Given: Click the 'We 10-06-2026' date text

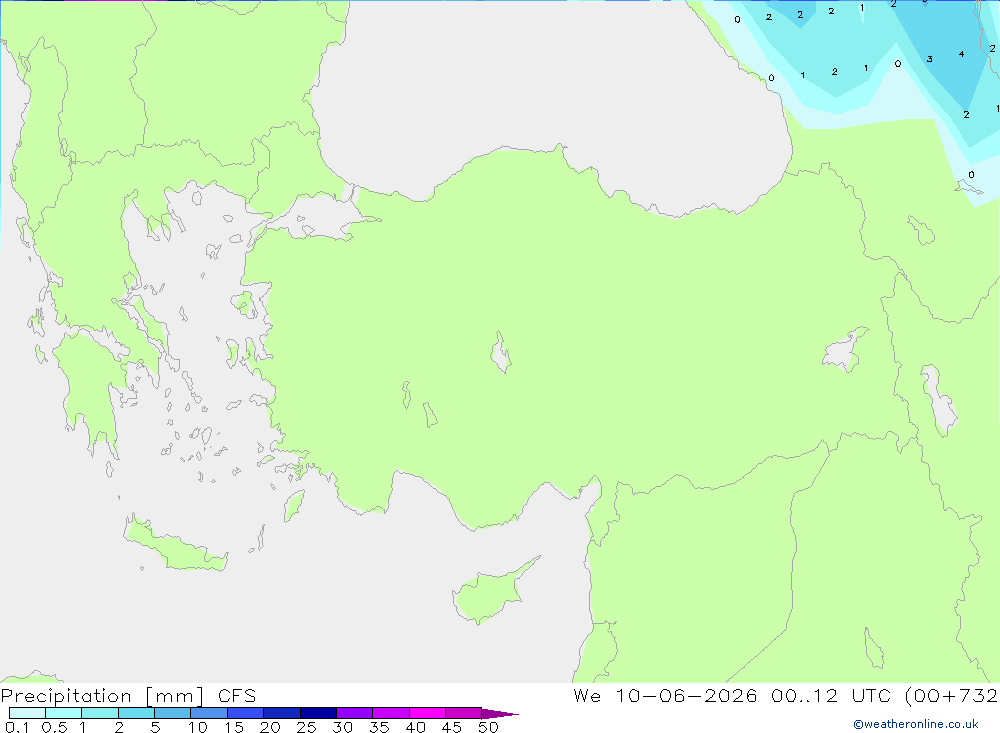Looking at the screenshot, I should (665, 696).
